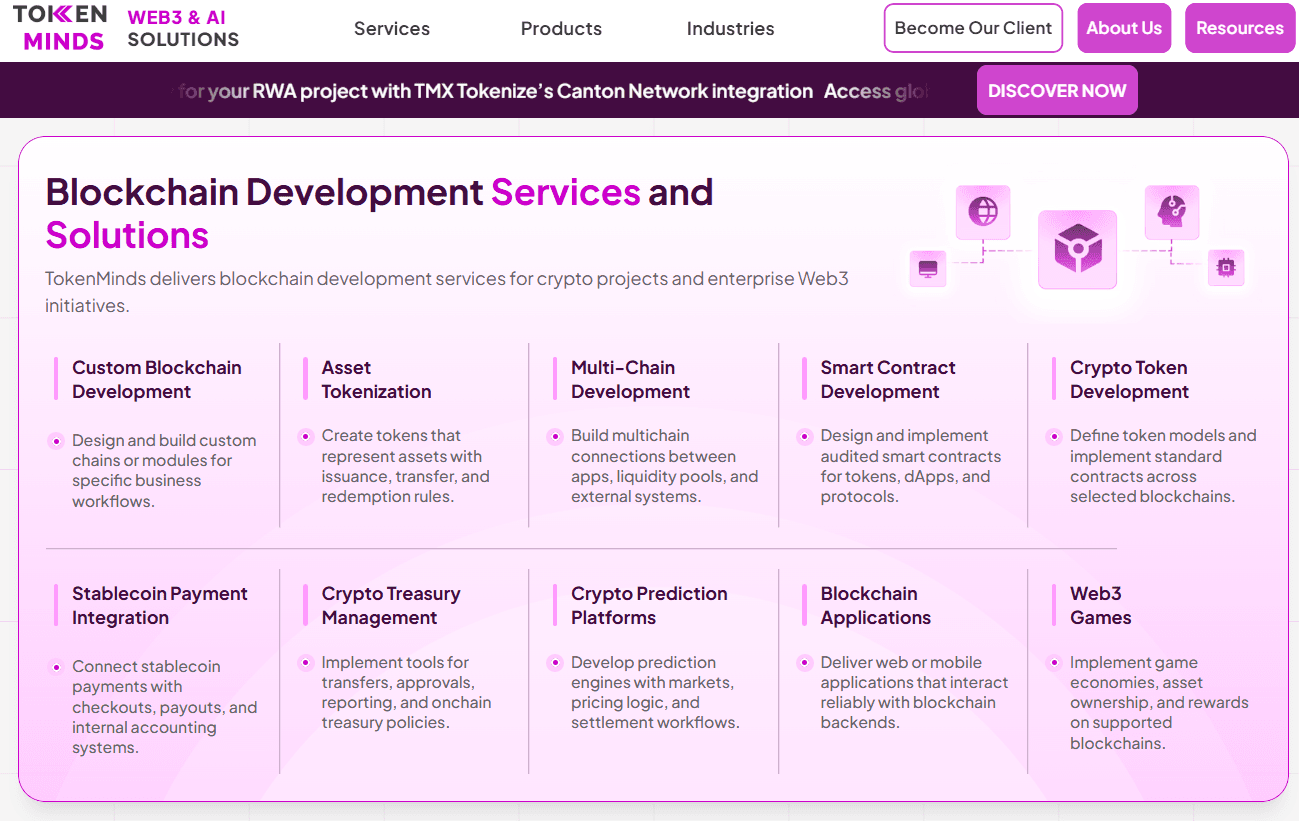Click the bullet icon beside Multi-Chain description
1299x821 pixels.
(554, 436)
